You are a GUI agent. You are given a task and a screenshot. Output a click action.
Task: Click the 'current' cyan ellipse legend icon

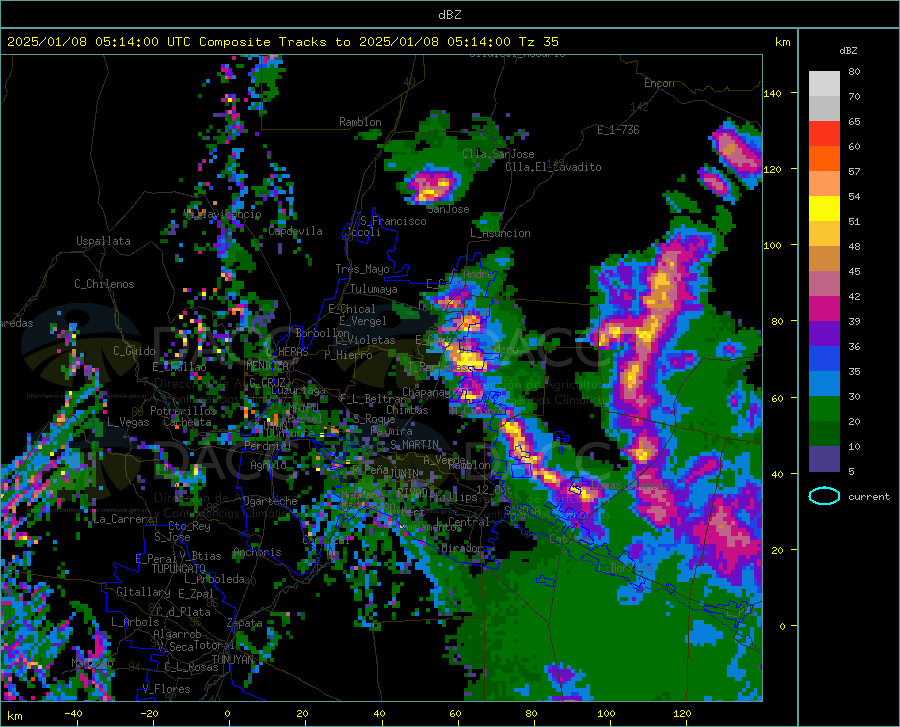(824, 496)
